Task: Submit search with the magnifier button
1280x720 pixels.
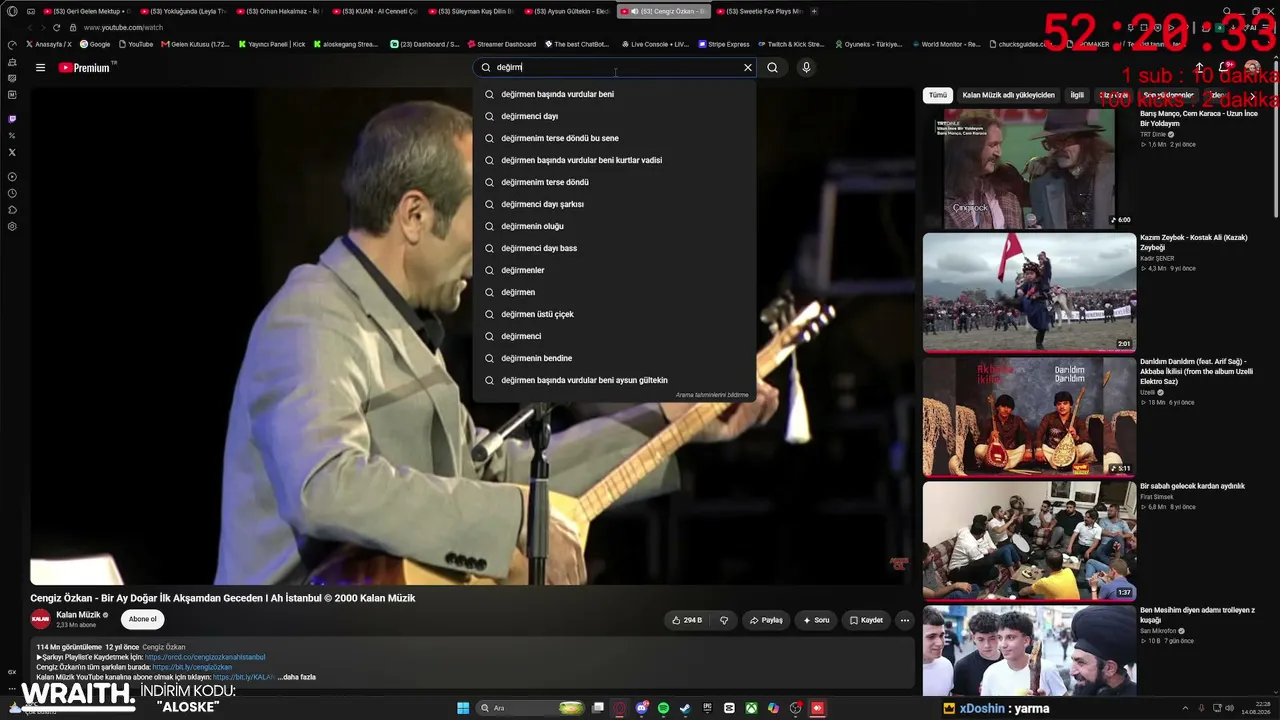Action: tap(772, 68)
